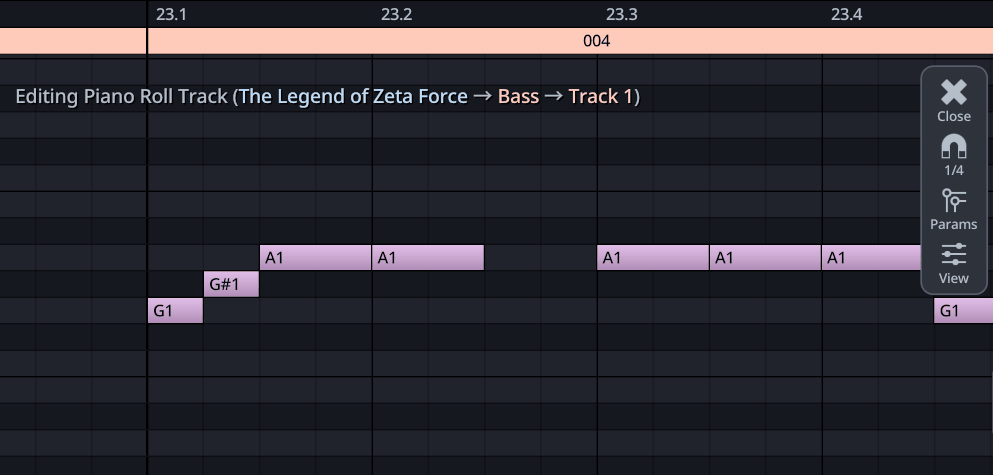Viewport: 993px width, 475px height.
Task: Select the G1 note at far right
Action: 963,311
